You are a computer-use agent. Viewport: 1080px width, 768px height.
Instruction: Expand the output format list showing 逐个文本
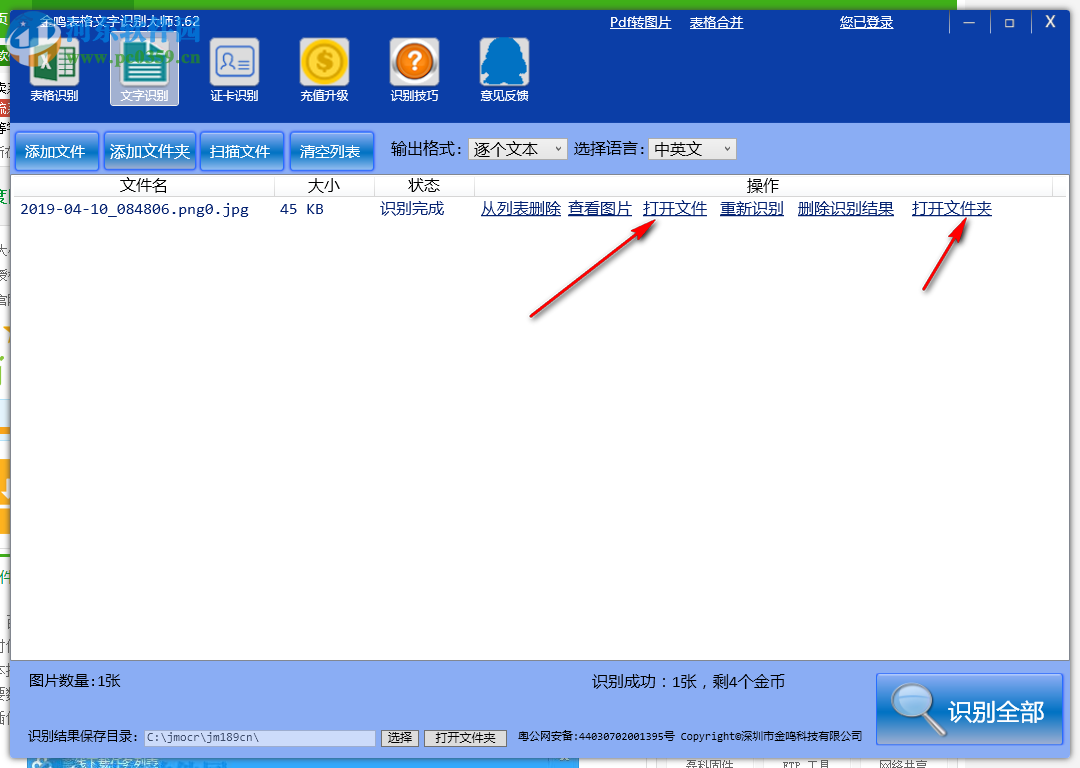coord(556,148)
